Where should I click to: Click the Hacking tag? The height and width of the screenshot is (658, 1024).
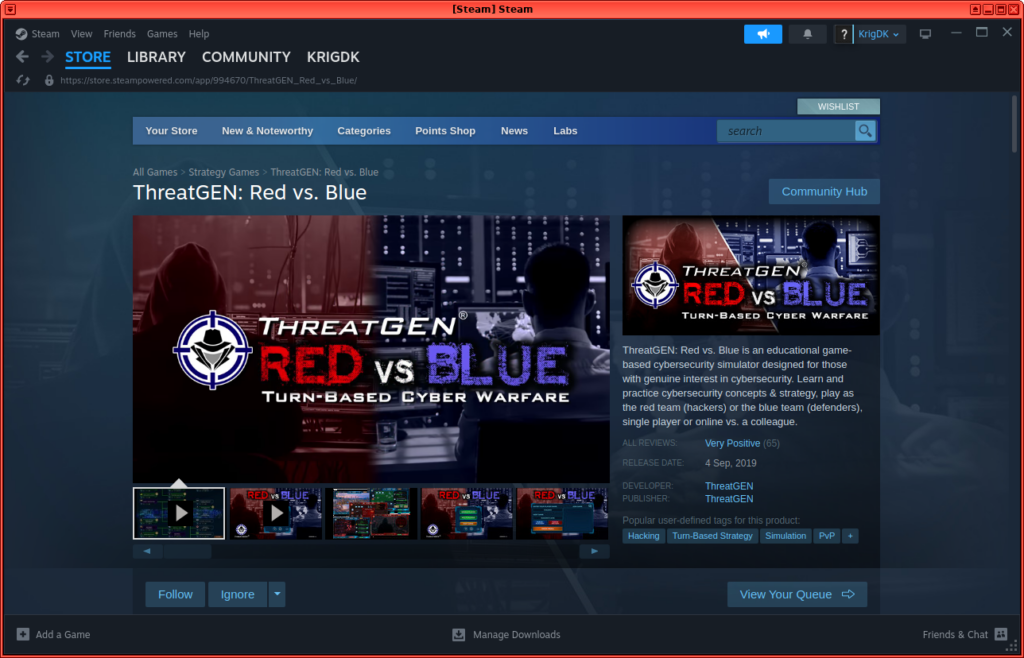[x=643, y=536]
